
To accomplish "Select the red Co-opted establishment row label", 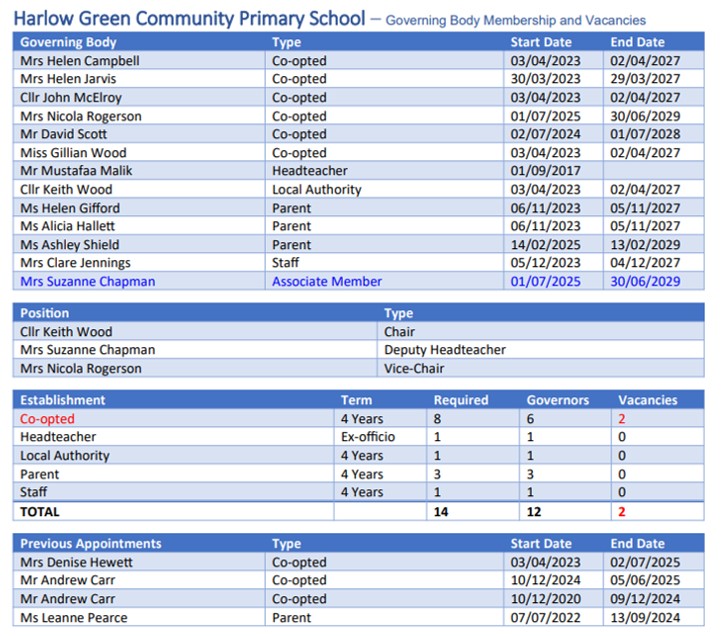I will tap(47, 419).
